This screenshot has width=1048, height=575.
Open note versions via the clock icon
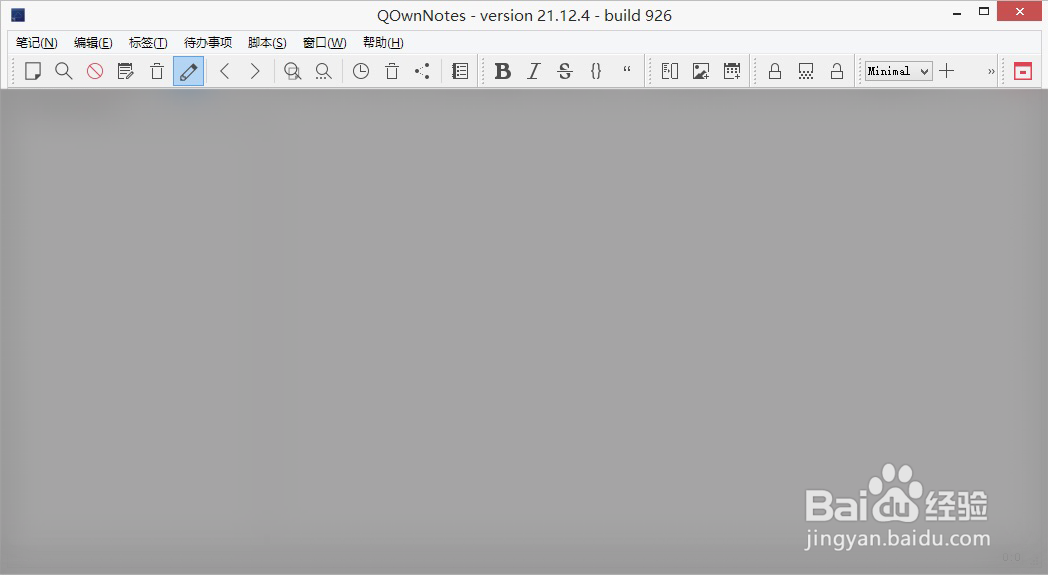coord(361,71)
